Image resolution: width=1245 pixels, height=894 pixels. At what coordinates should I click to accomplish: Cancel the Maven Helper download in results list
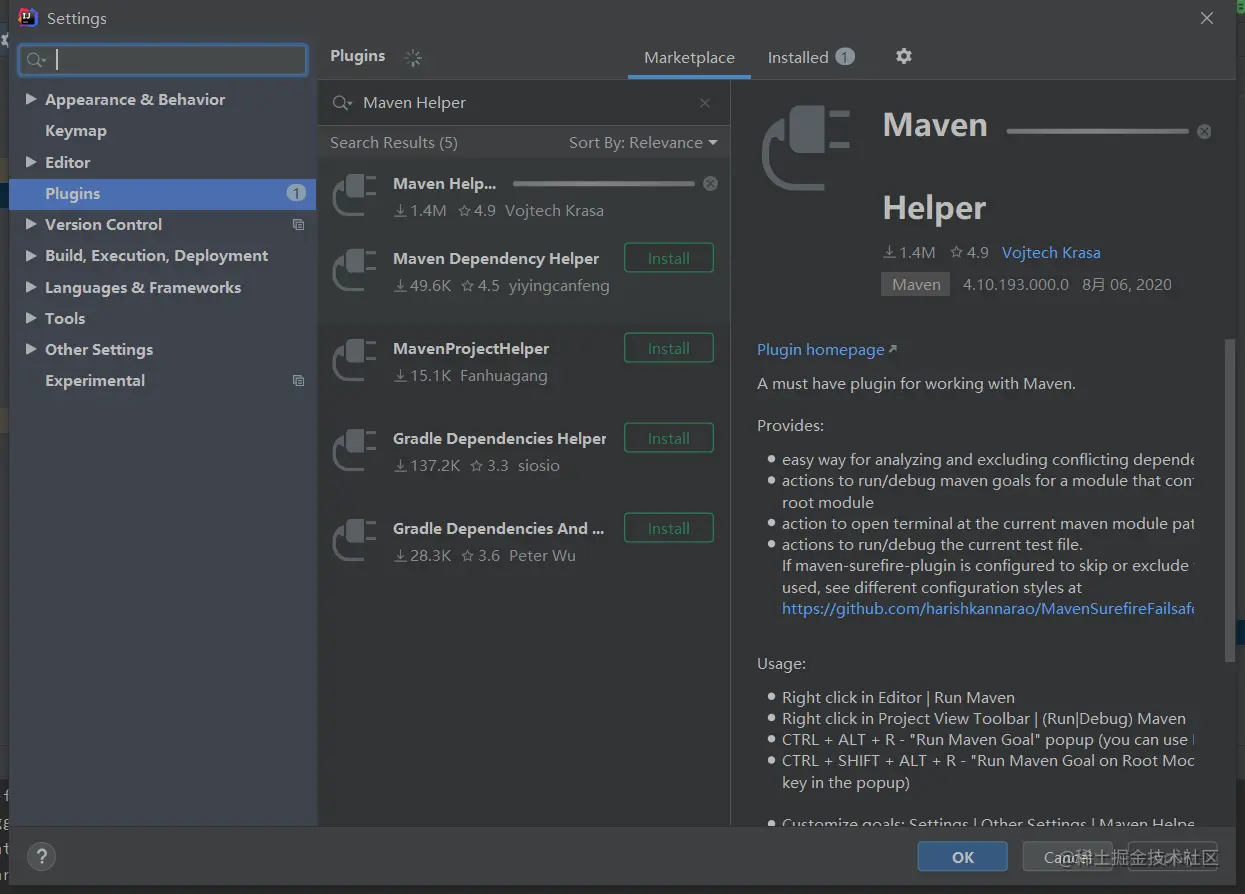coord(710,184)
